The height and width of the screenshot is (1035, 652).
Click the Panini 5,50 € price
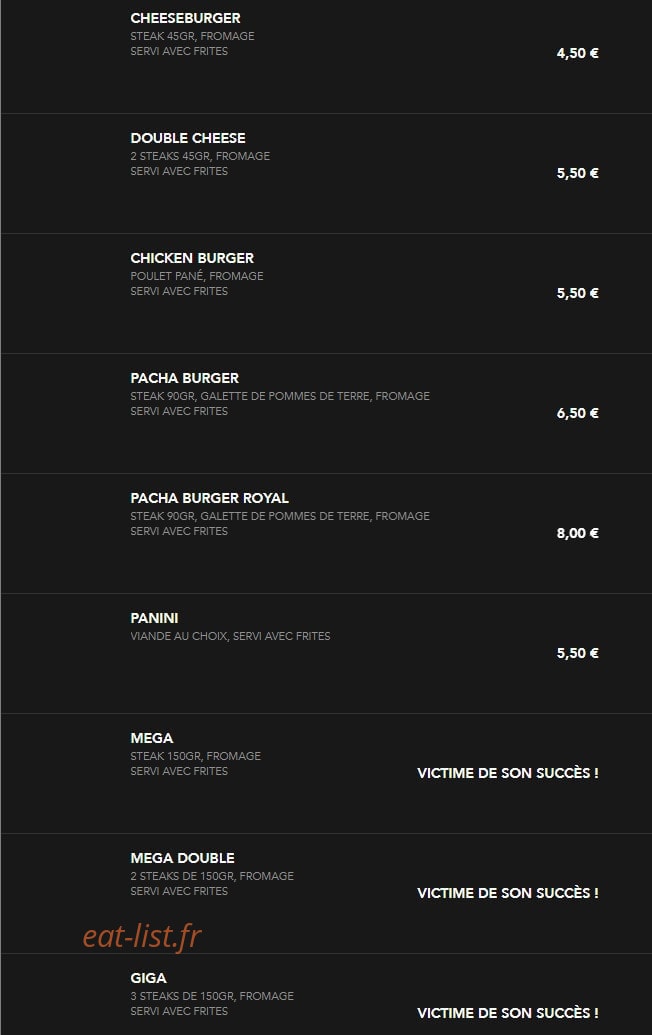577,653
